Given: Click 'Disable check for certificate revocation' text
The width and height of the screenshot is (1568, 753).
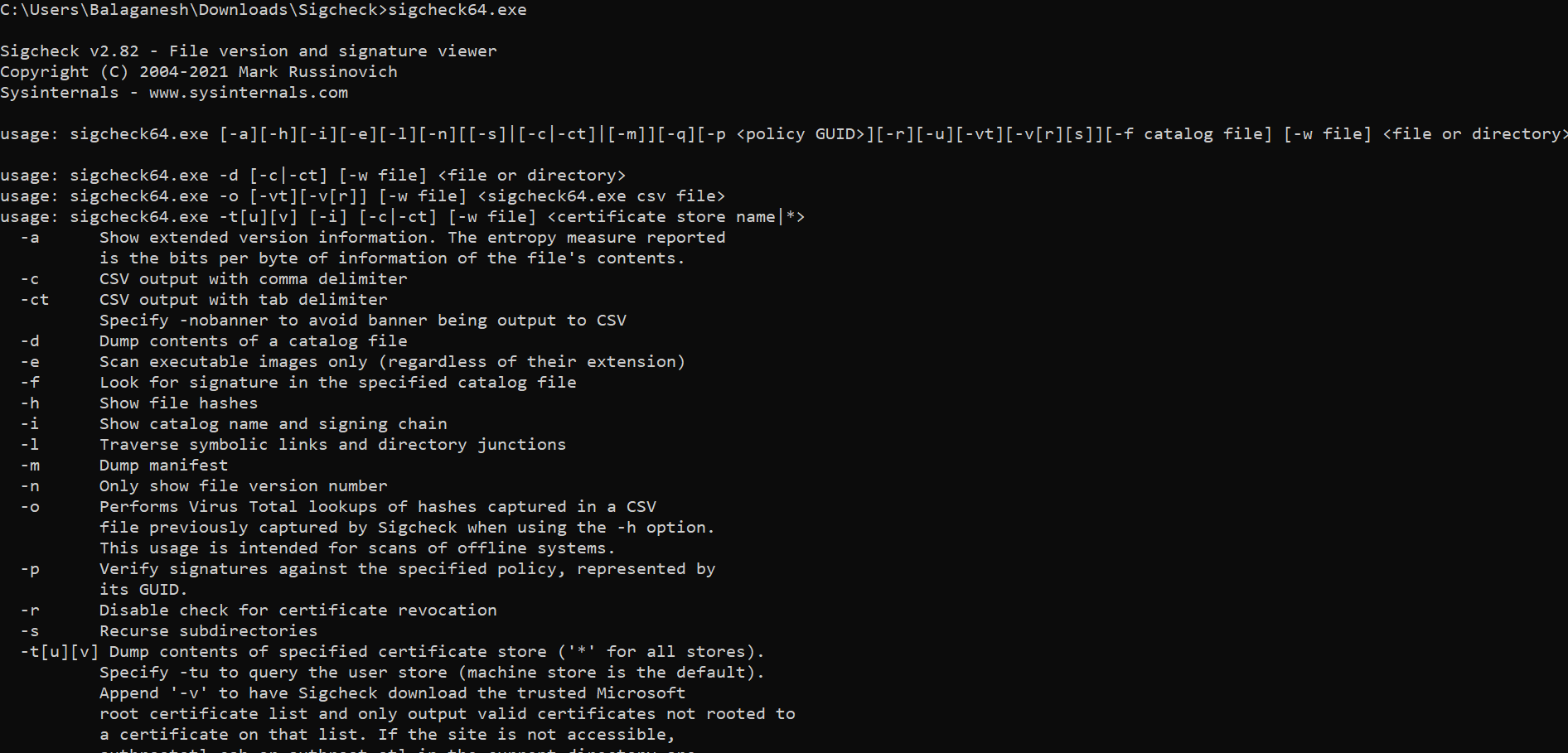Looking at the screenshot, I should tap(298, 611).
